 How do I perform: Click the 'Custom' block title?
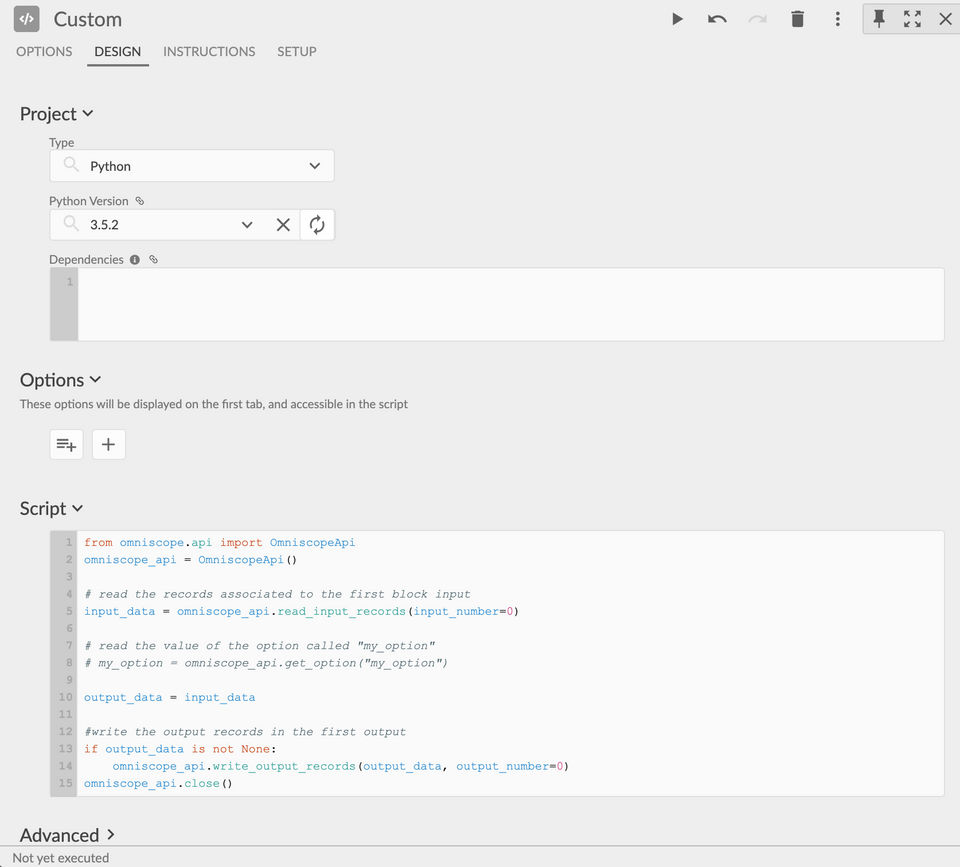[88, 20]
